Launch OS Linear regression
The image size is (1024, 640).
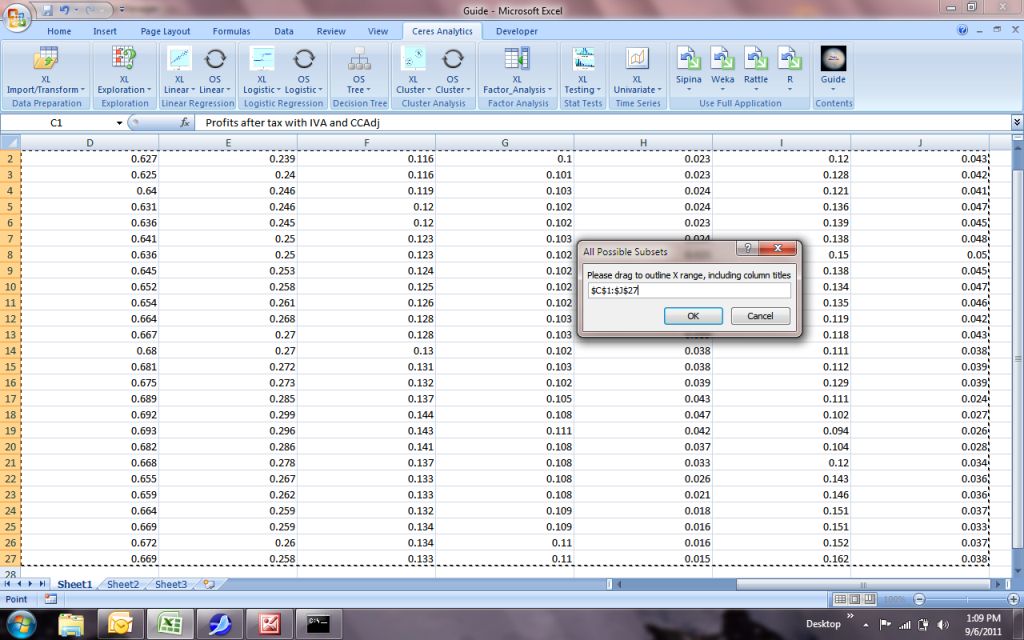(x=214, y=71)
